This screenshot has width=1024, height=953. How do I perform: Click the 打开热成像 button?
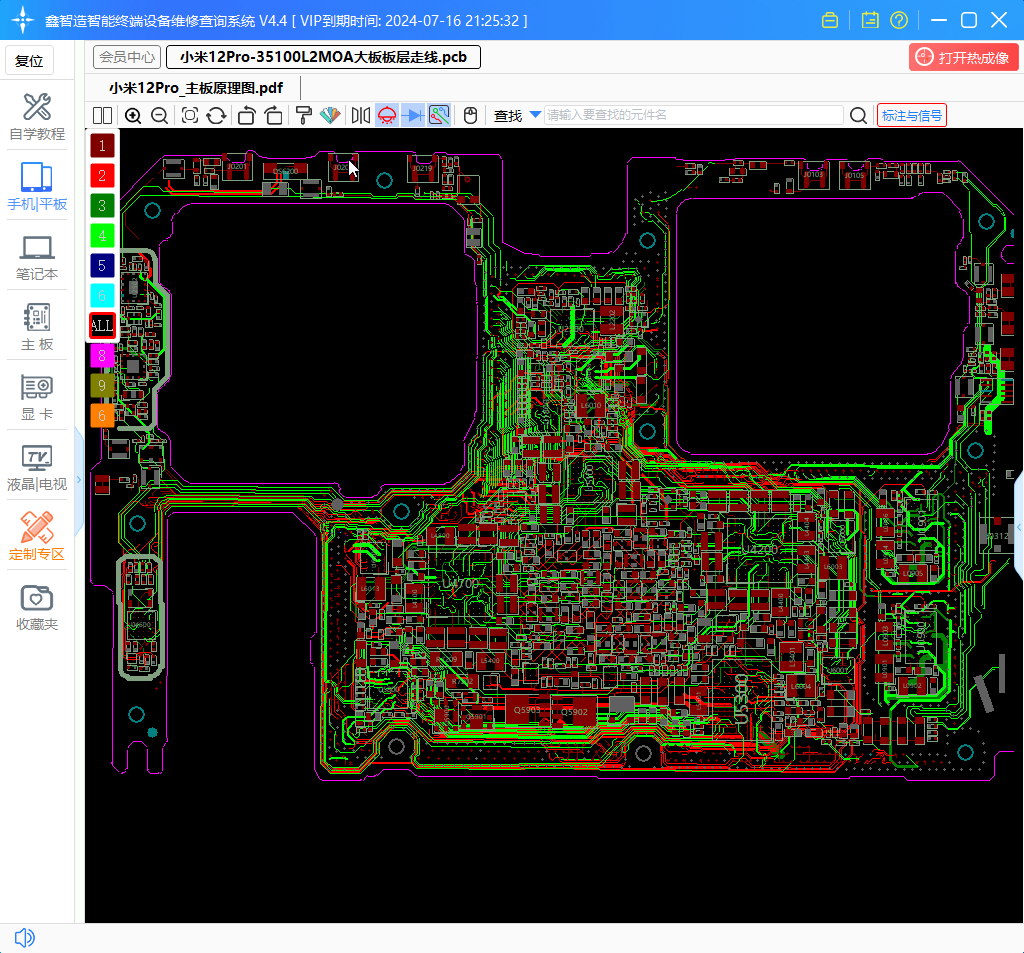[x=964, y=57]
